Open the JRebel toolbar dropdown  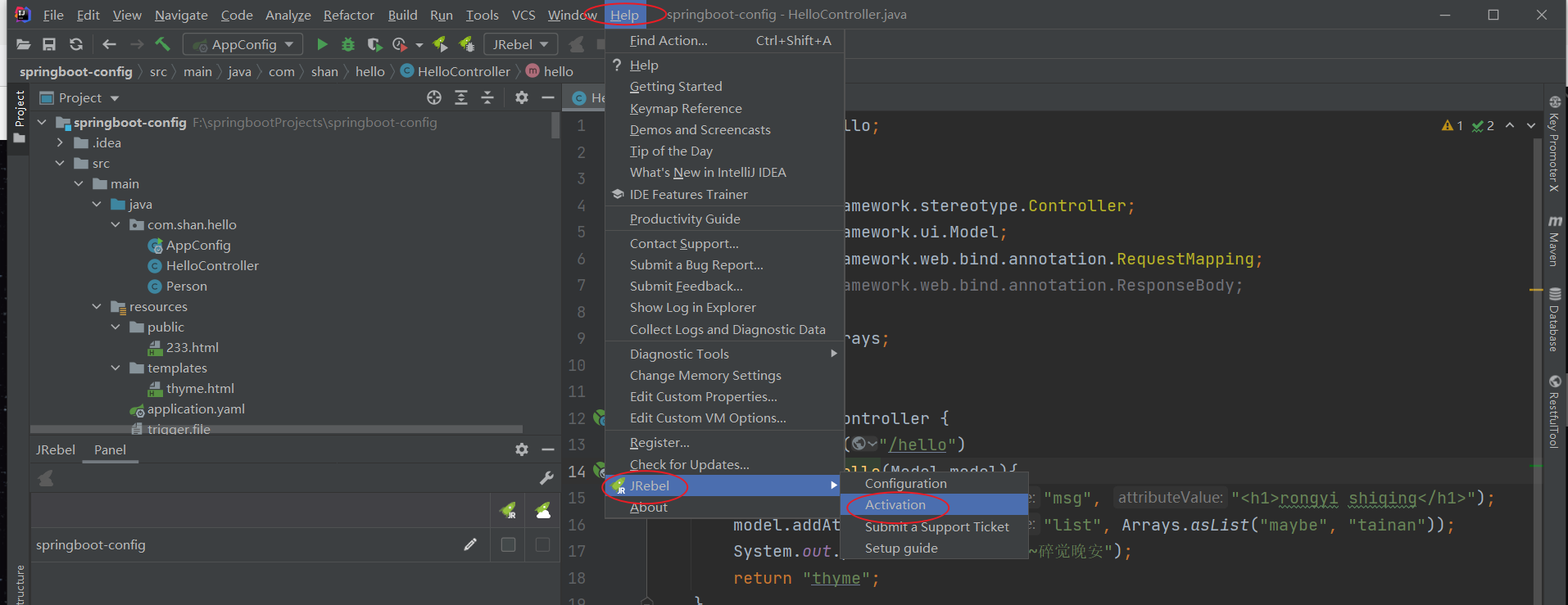click(x=521, y=44)
